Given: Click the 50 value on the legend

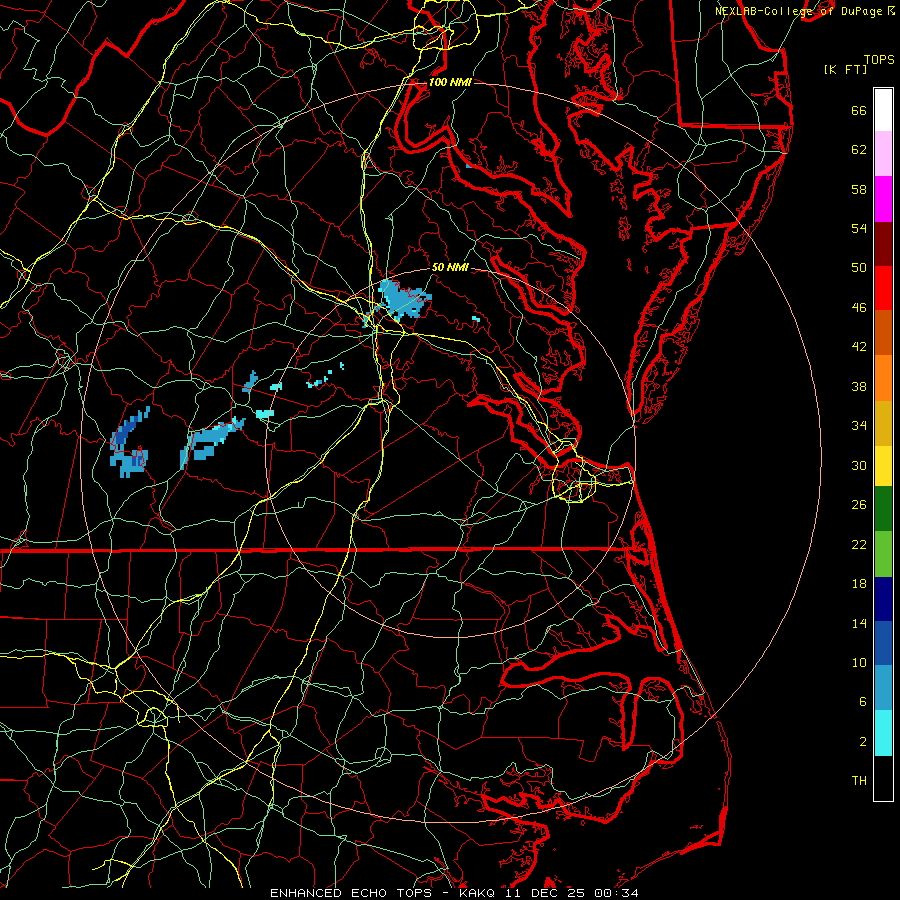Looking at the screenshot, I should pos(859,267).
